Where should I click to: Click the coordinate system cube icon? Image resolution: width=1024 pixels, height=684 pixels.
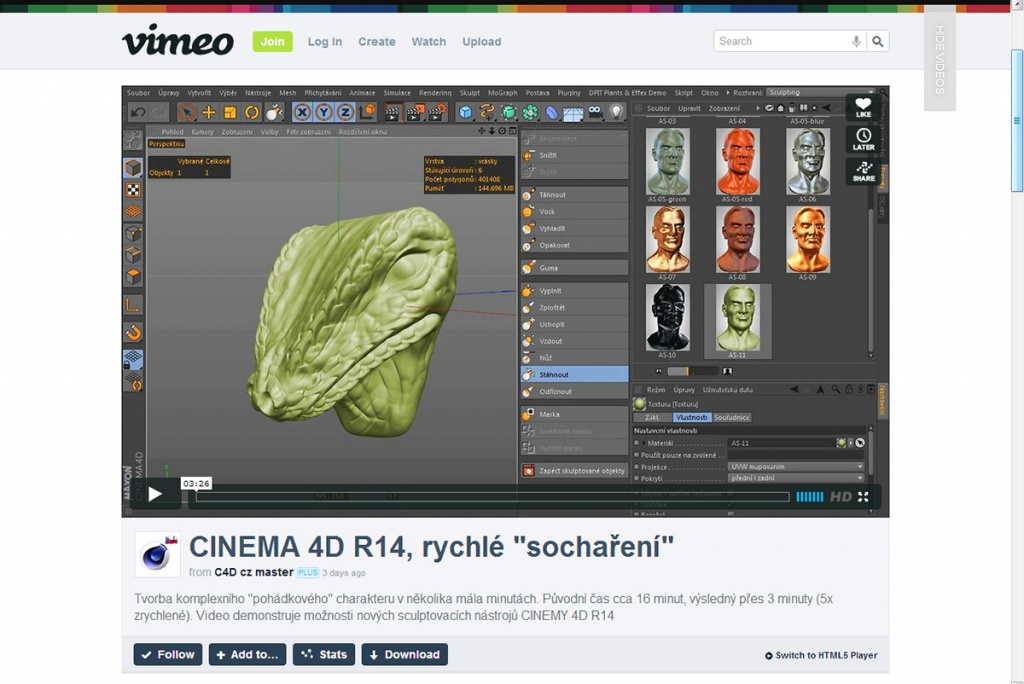[x=367, y=112]
